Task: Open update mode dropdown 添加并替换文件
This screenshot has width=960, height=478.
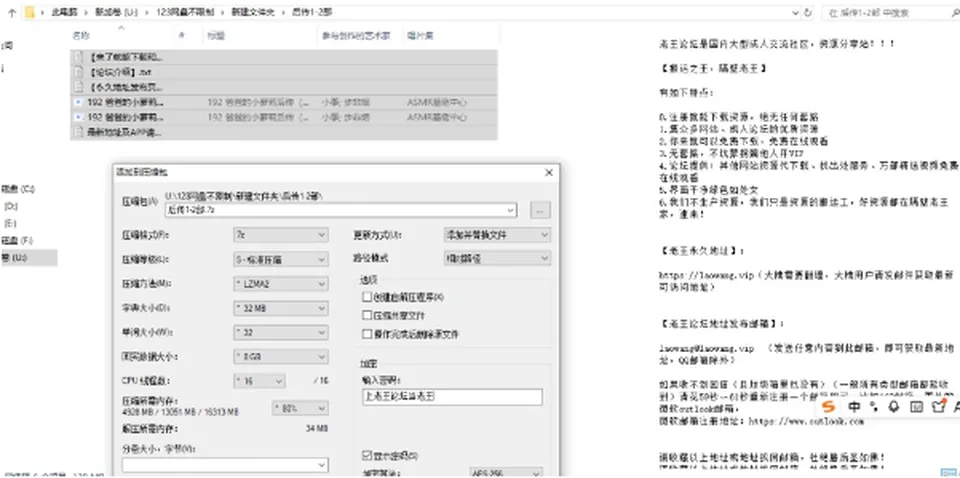Action: tap(497, 235)
